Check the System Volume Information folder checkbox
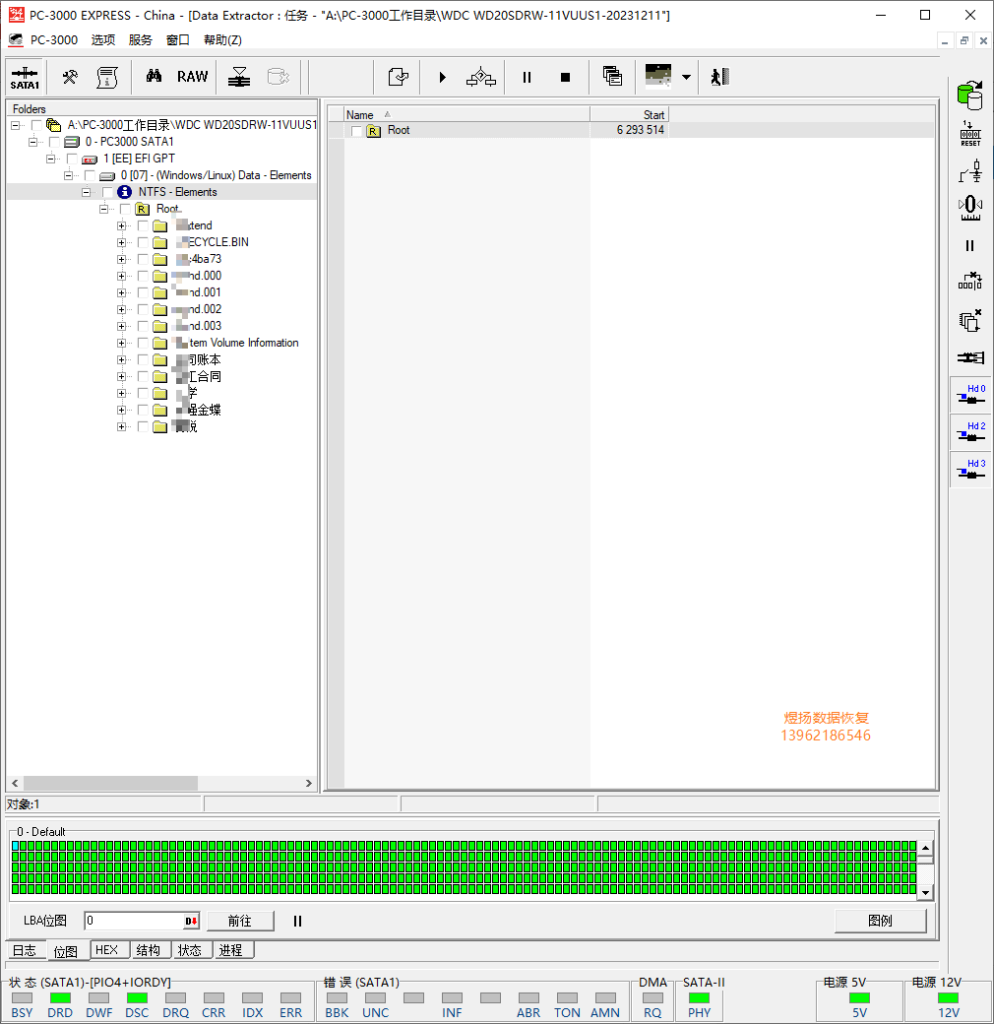994x1024 pixels. [142, 343]
